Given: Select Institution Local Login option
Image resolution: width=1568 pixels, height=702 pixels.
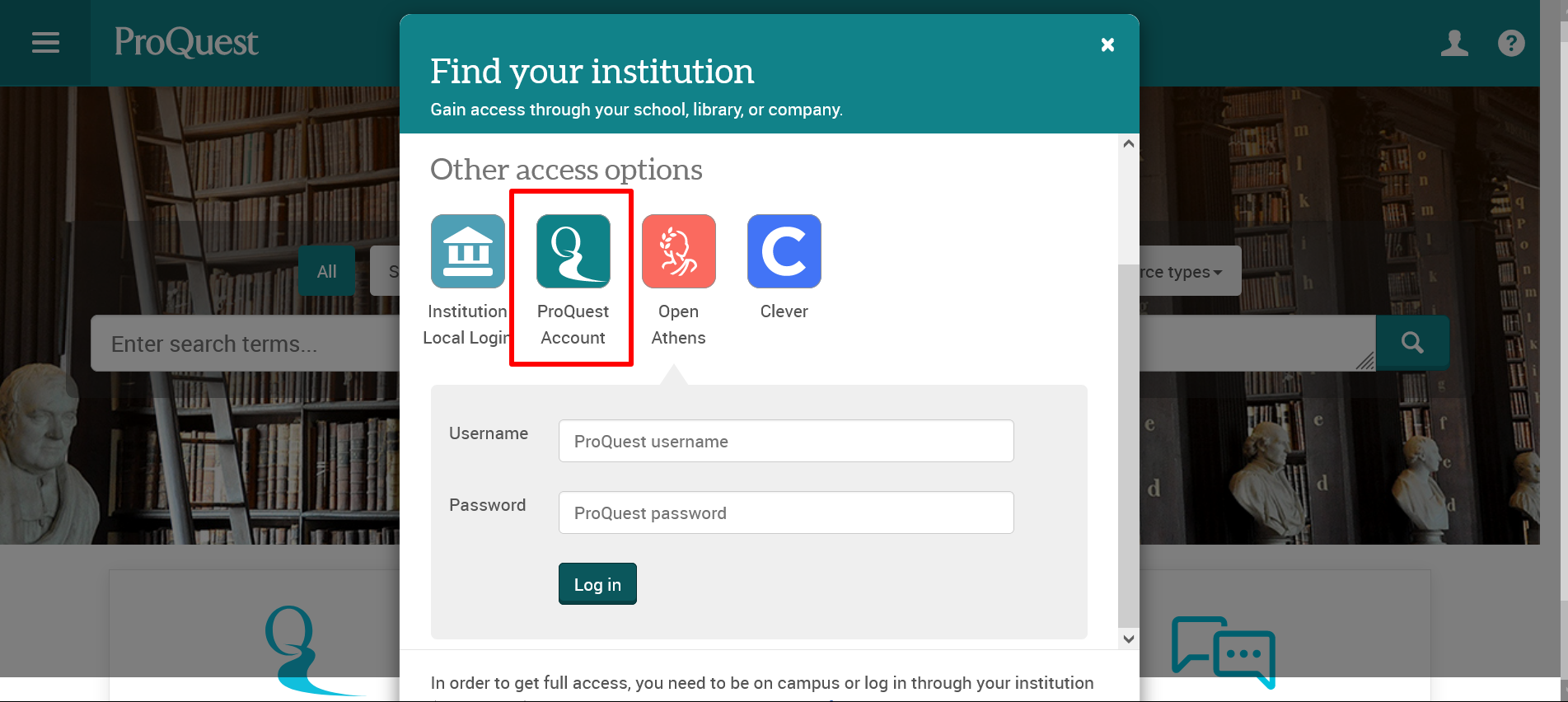Looking at the screenshot, I should pos(467,281).
